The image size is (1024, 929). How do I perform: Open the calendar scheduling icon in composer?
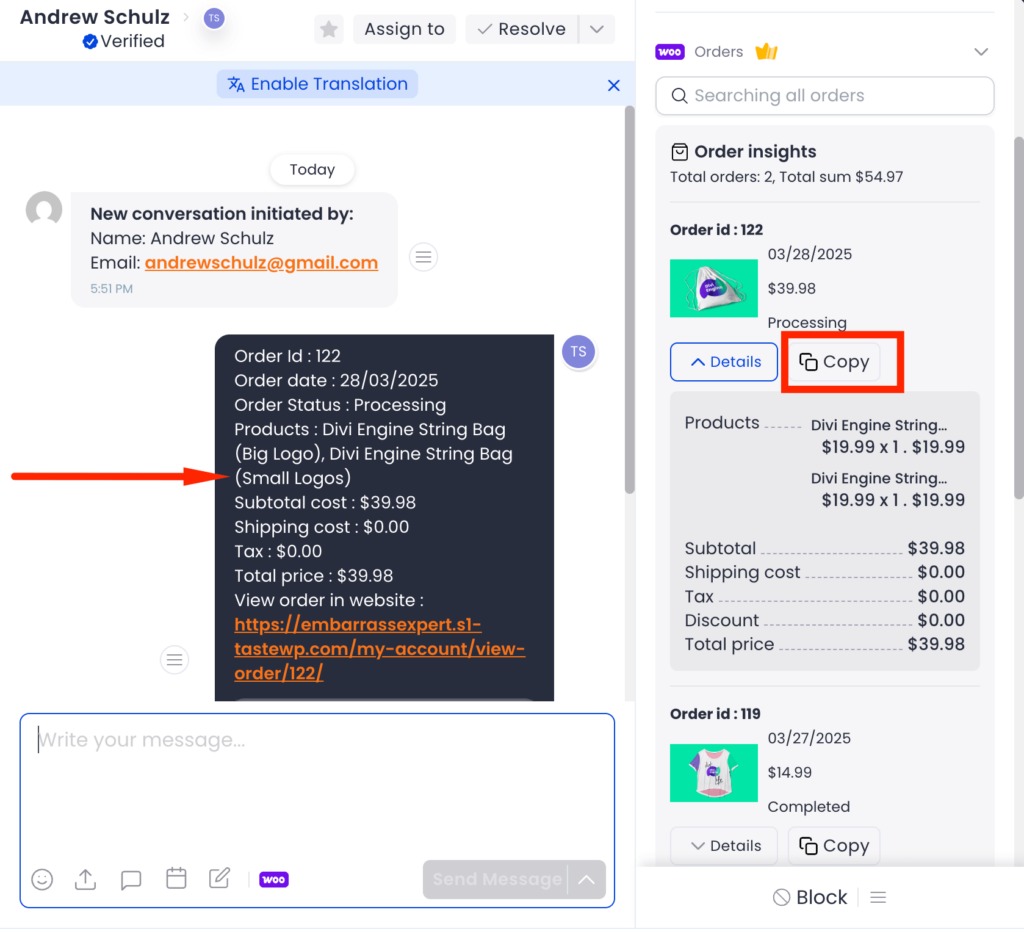coord(176,879)
